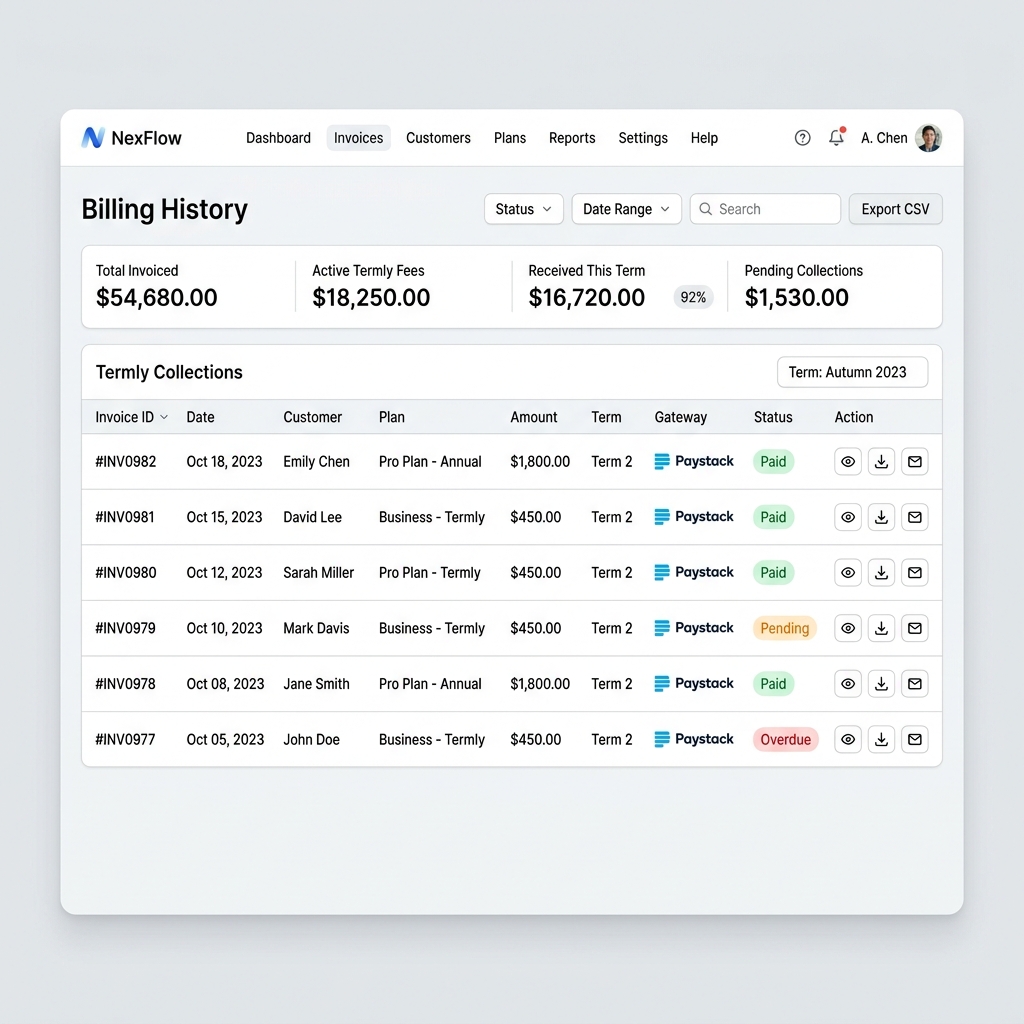Download invoice #INV0981
Viewport: 1024px width, 1024px height.
(x=881, y=517)
